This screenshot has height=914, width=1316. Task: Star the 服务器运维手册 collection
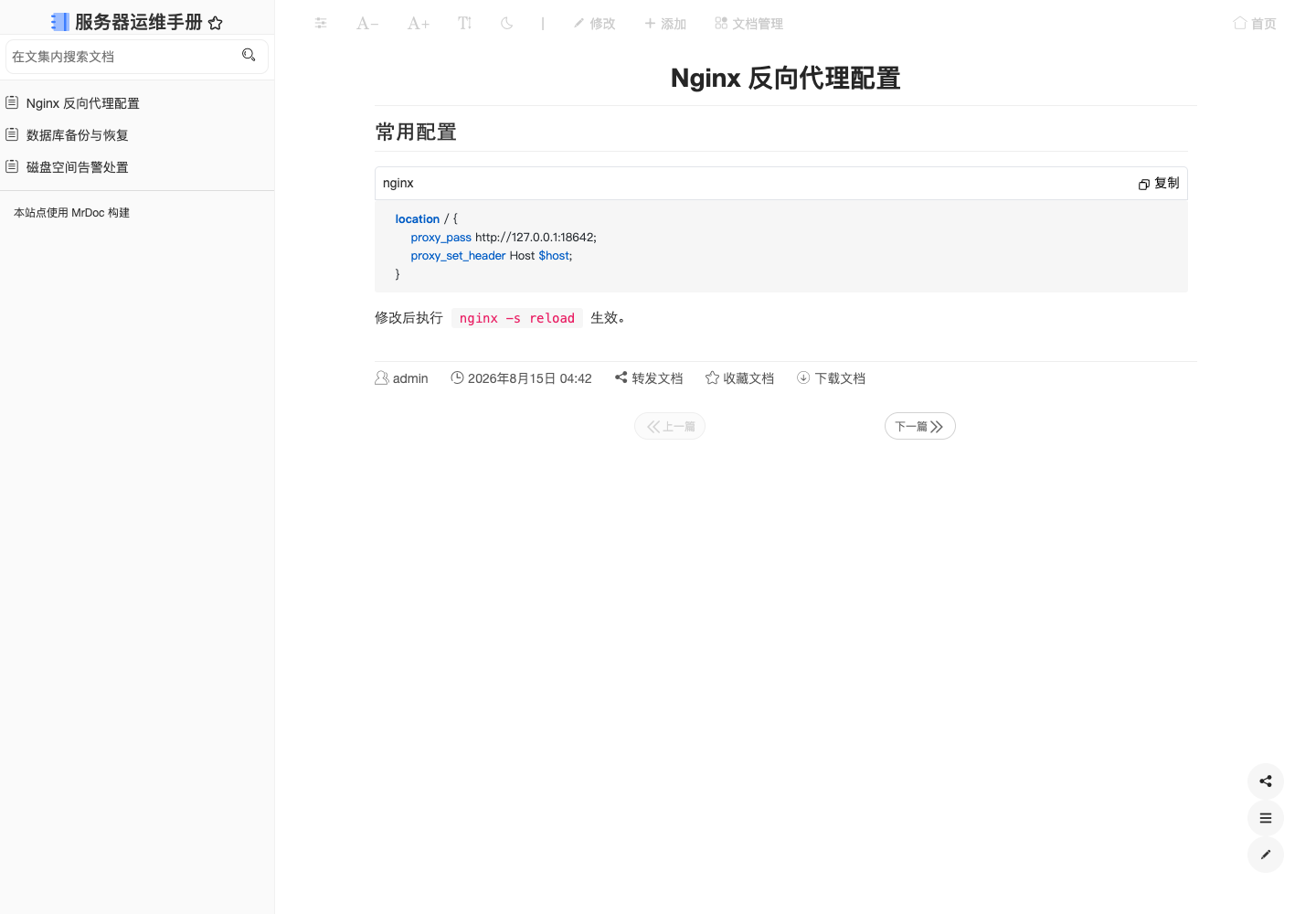pyautogui.click(x=216, y=23)
